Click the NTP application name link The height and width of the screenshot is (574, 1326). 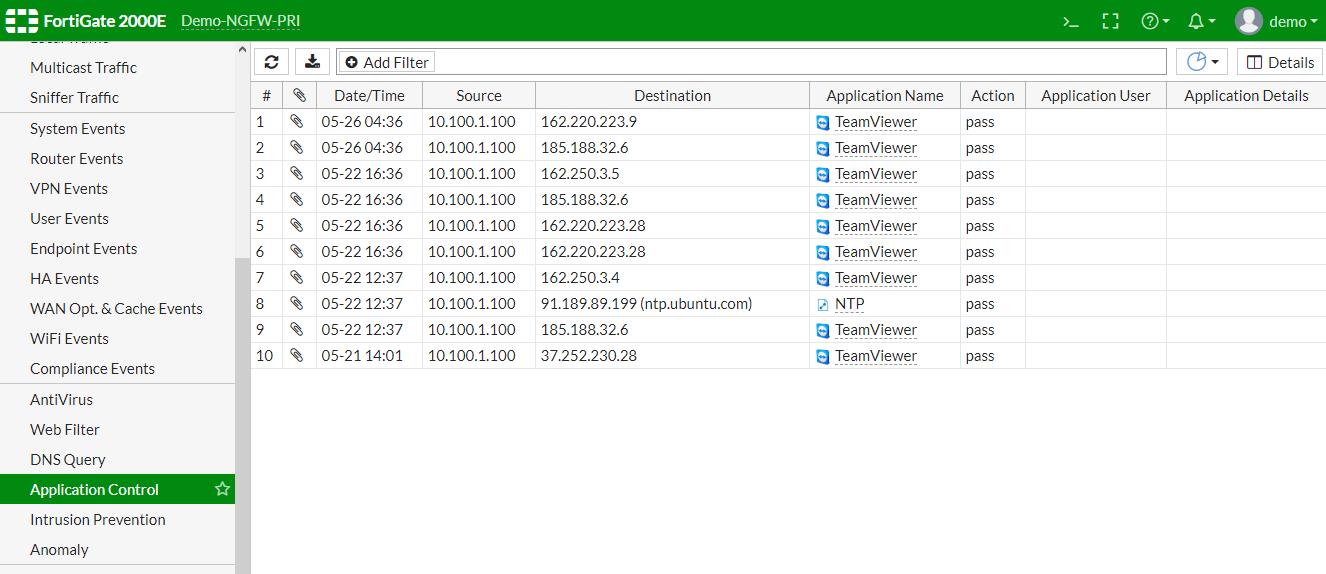point(850,304)
